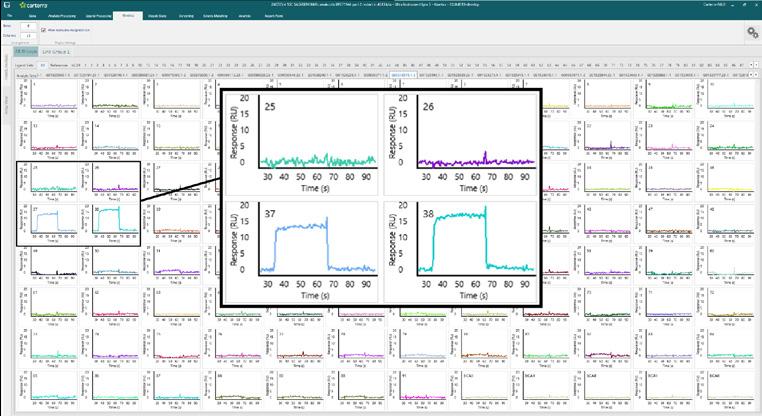This screenshot has height=416, width=762.
Task: Select small grid sensorgram plot 37
Action: pyautogui.click(x=48, y=223)
